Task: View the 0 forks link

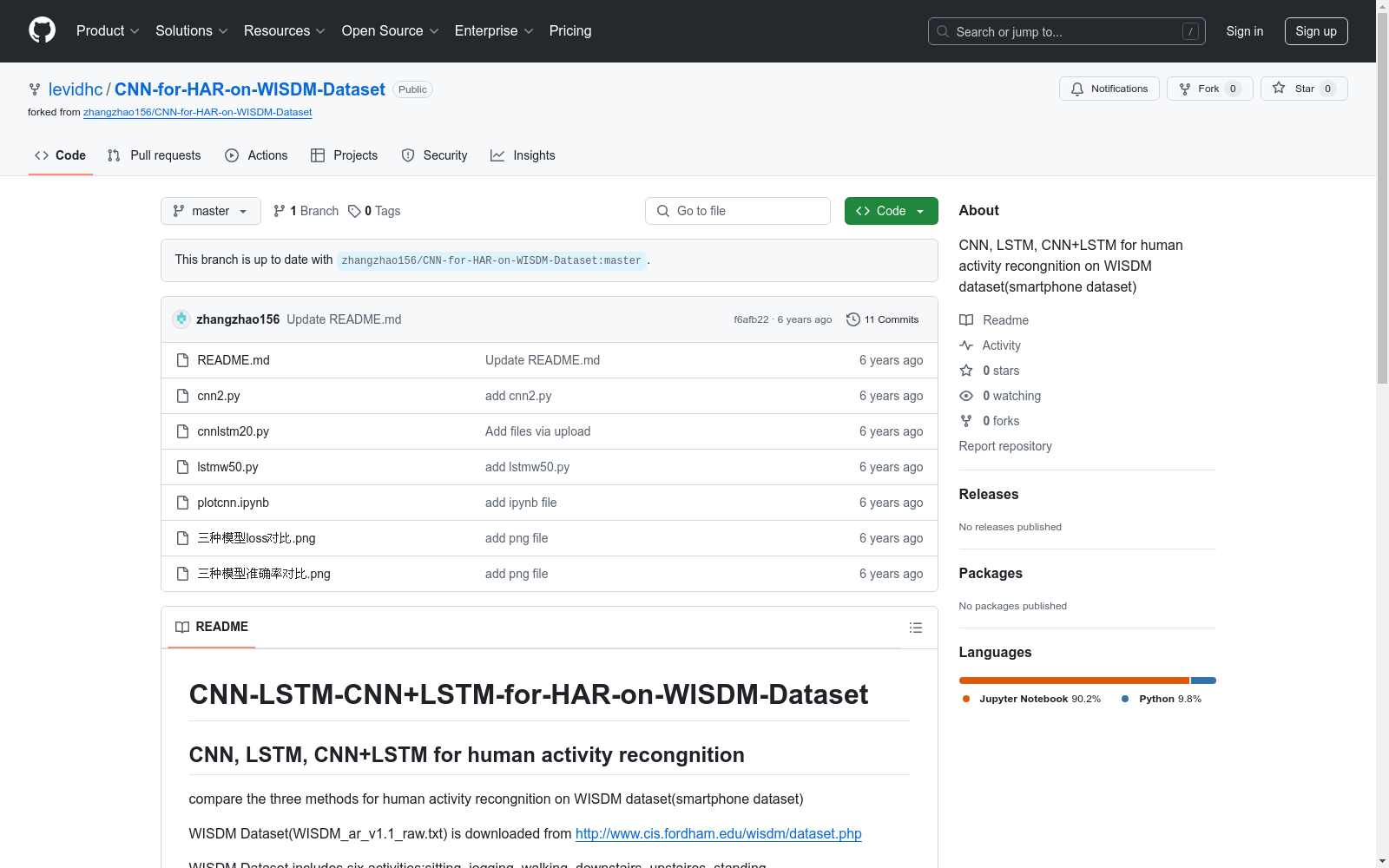Action: click(x=989, y=421)
